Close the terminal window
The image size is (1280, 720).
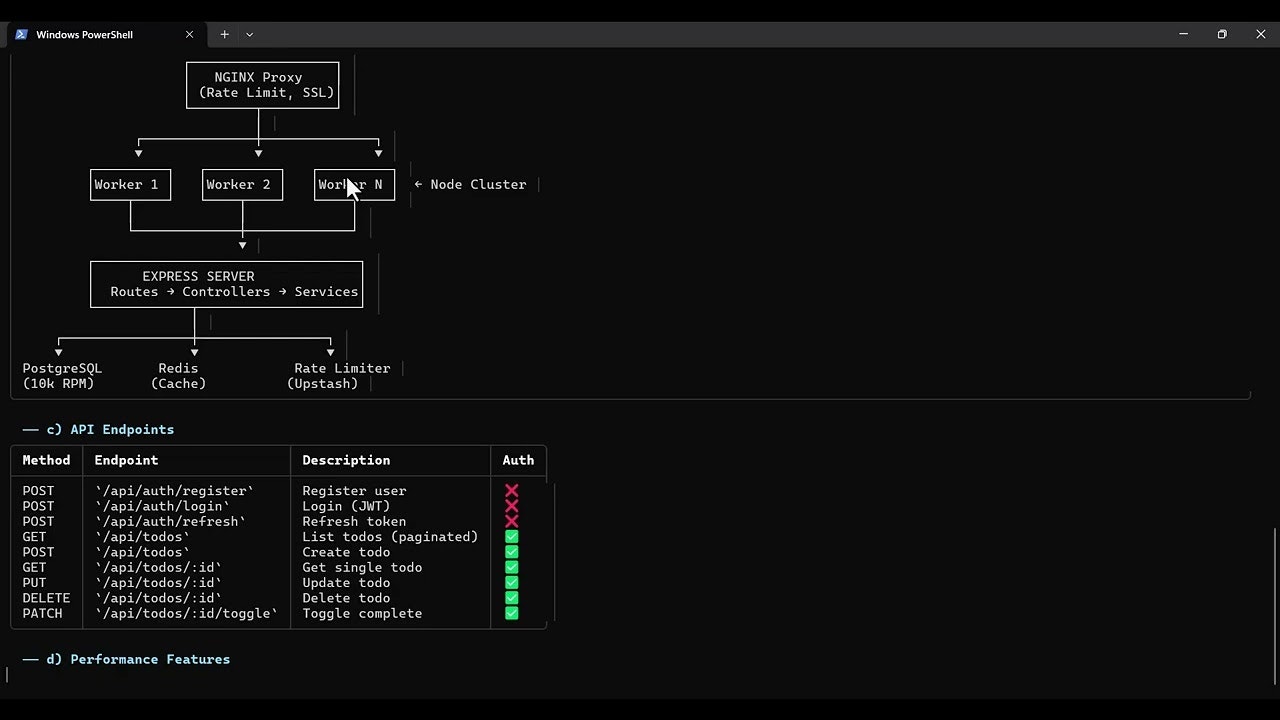[1260, 34]
